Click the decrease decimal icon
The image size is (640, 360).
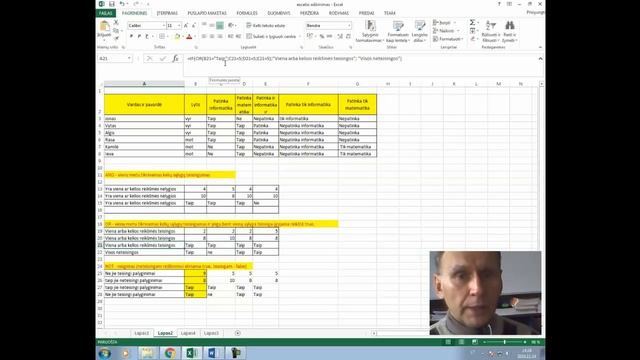tap(348, 36)
